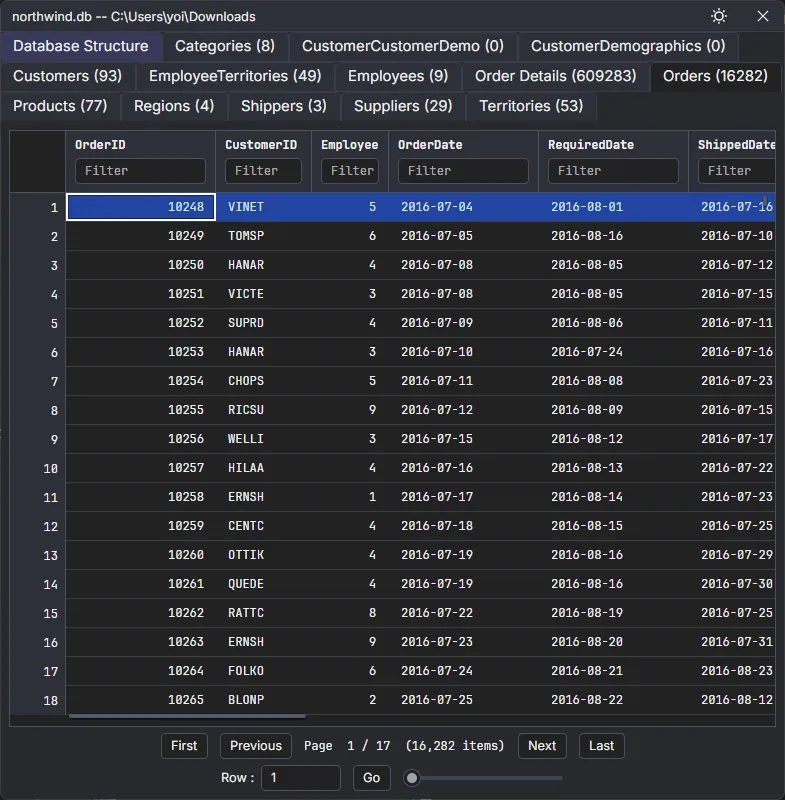
Task: Select customer cell VICTE
Action: [263, 294]
